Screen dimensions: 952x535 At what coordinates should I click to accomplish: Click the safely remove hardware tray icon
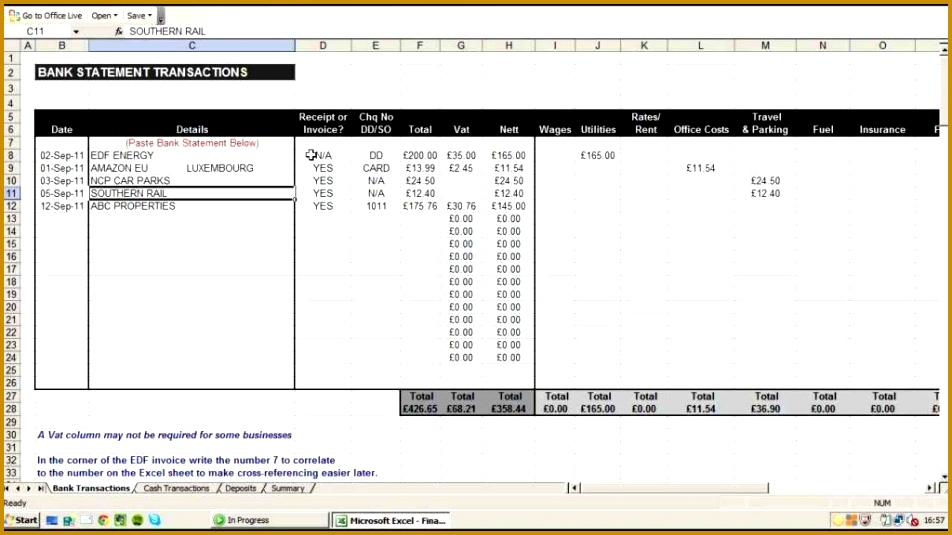[x=886, y=520]
